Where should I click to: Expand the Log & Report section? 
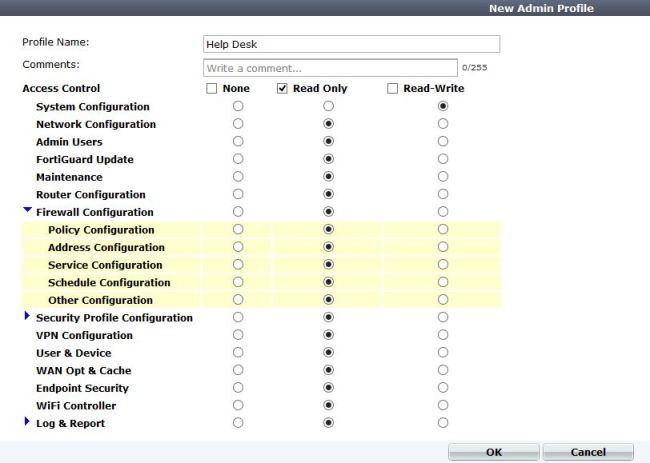pos(27,422)
